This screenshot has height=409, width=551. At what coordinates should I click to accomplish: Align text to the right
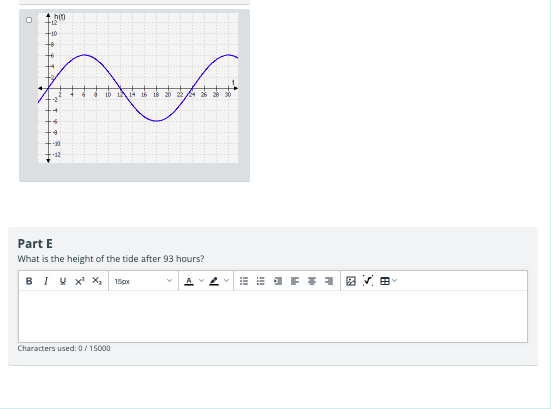329,281
